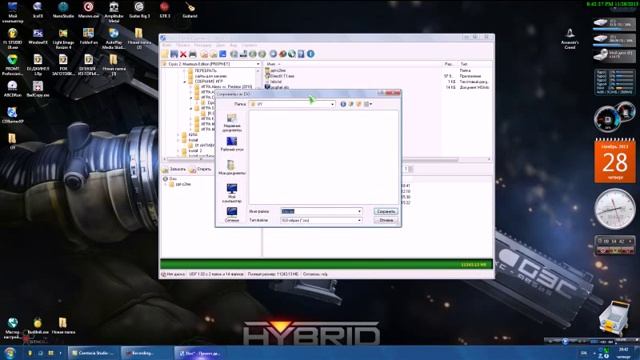Open the Guitar Rig 3 desktop icon

pos(140,10)
